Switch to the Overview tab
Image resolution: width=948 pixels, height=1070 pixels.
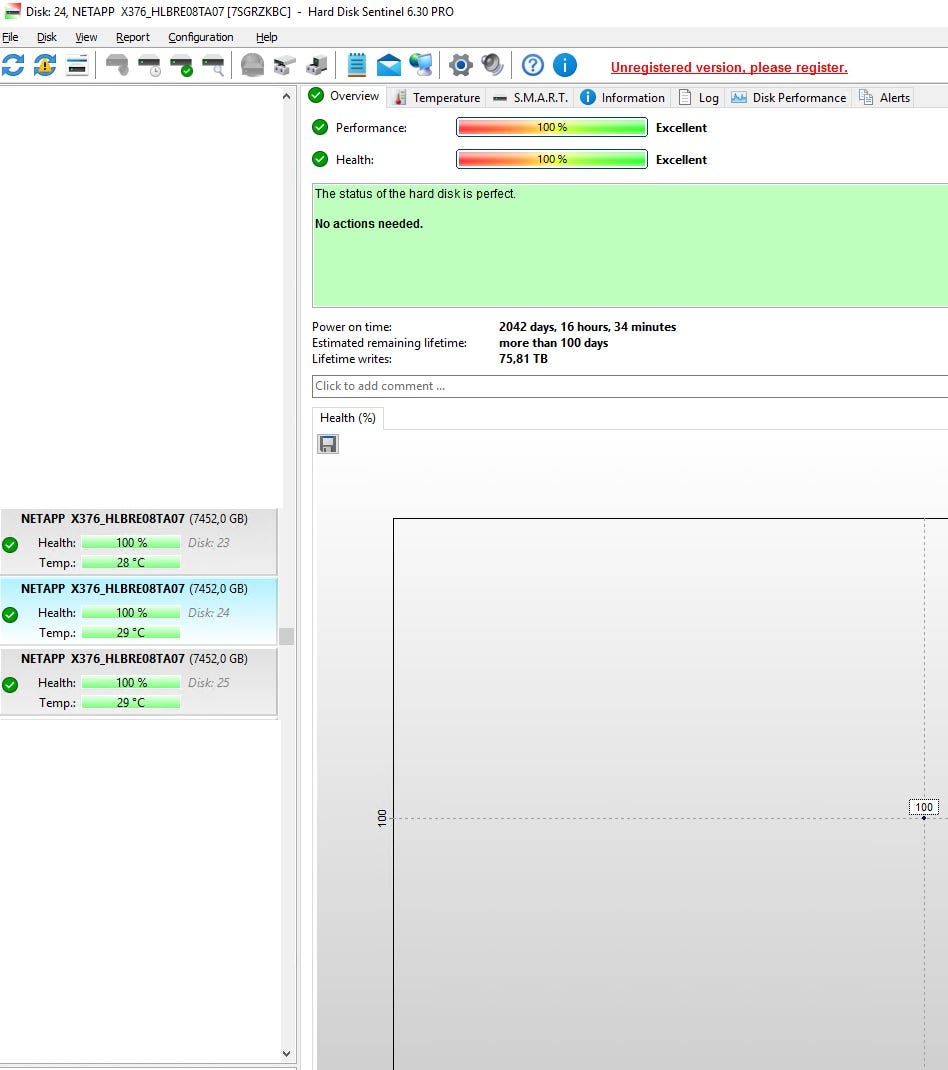[x=345, y=96]
